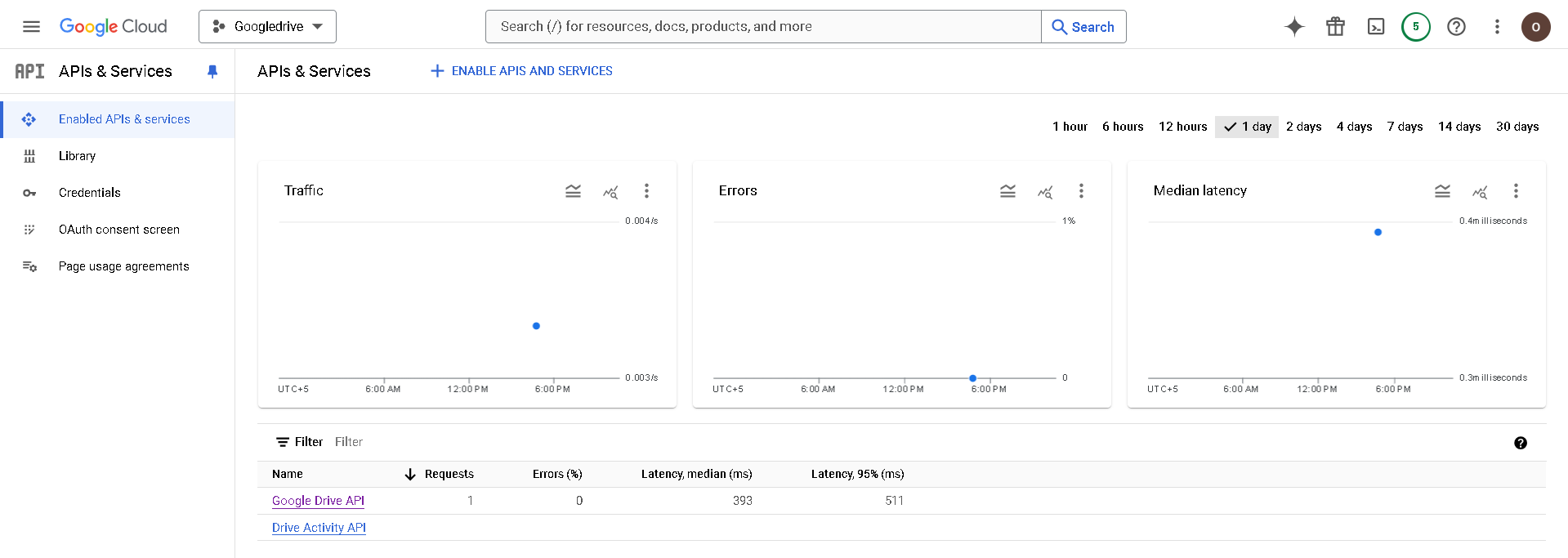Screen dimensions: 1568x558
Task: Toggle legend on the Traffic chart
Action: (573, 191)
